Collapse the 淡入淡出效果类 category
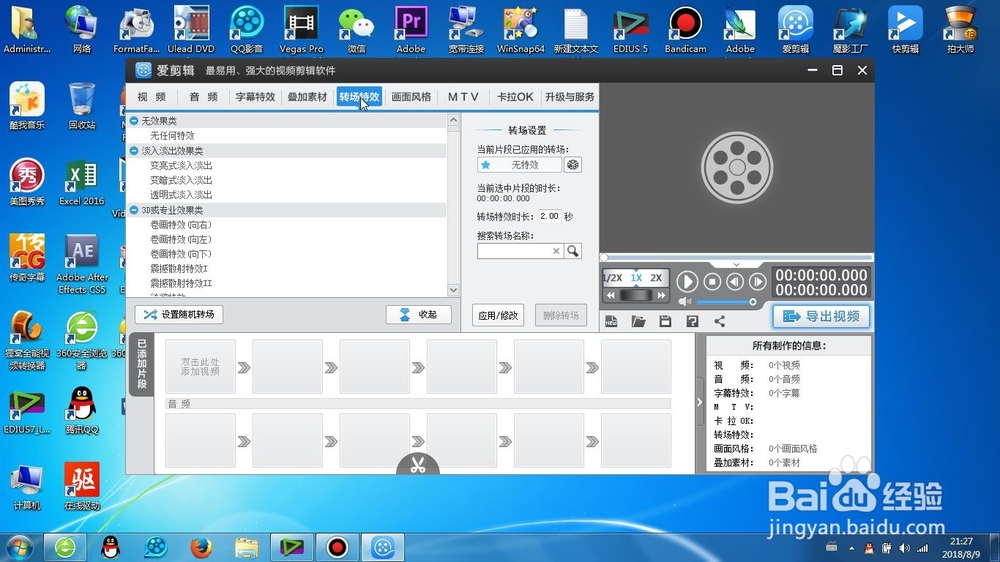 pyautogui.click(x=134, y=151)
